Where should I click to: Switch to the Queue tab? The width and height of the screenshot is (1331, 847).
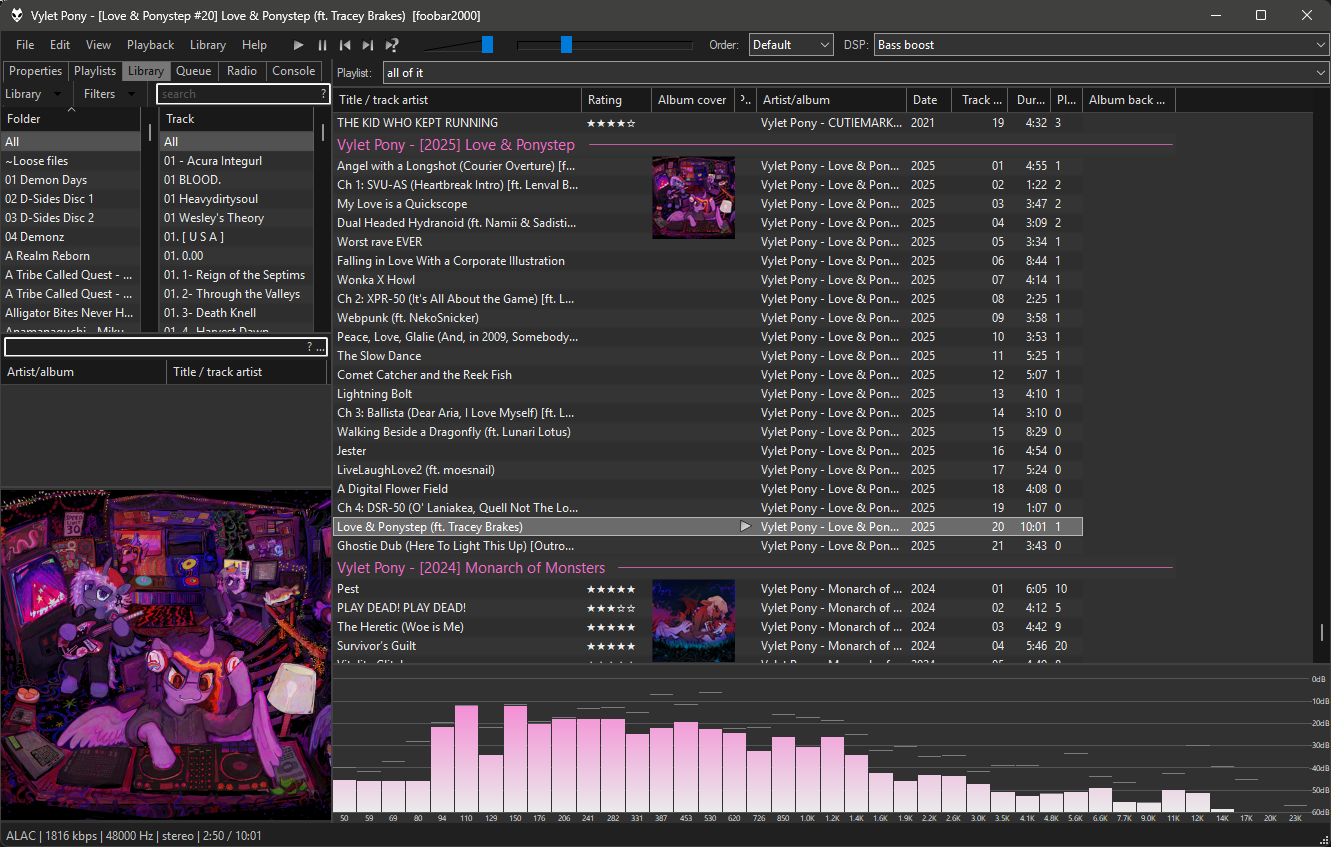click(x=194, y=71)
